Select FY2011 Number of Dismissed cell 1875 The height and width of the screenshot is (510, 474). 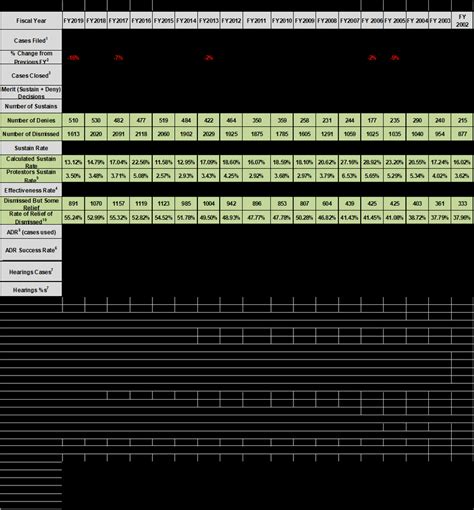257,134
